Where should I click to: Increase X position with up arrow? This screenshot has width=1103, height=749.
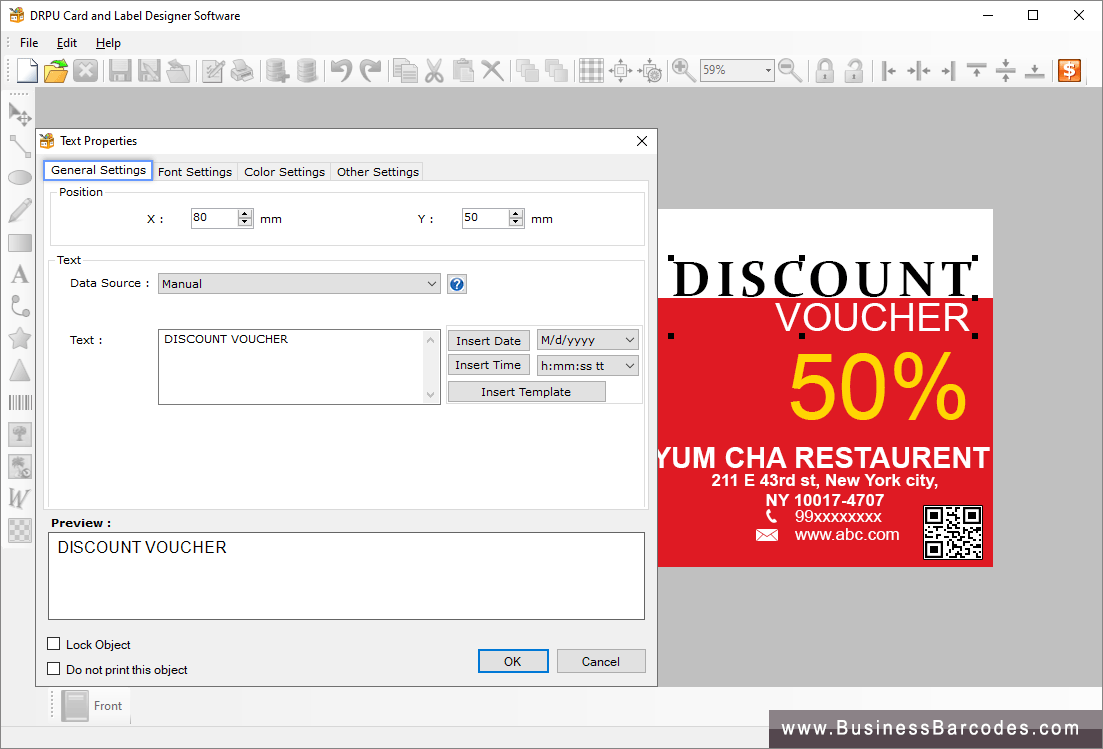[x=245, y=214]
